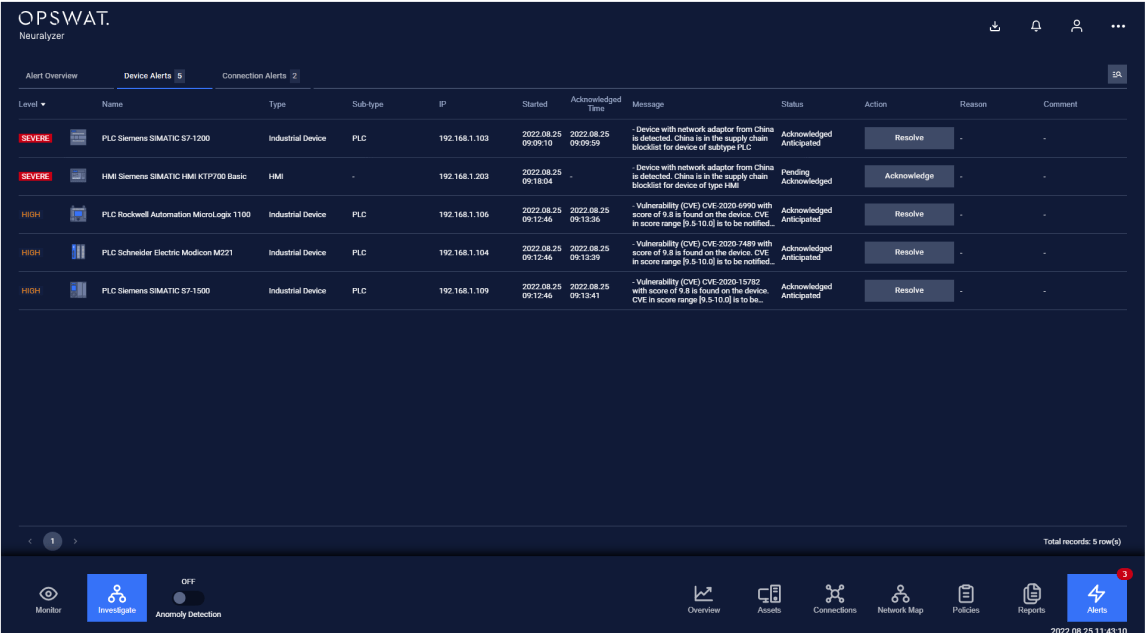Open the user account icon
1145x633 pixels.
1077,26
